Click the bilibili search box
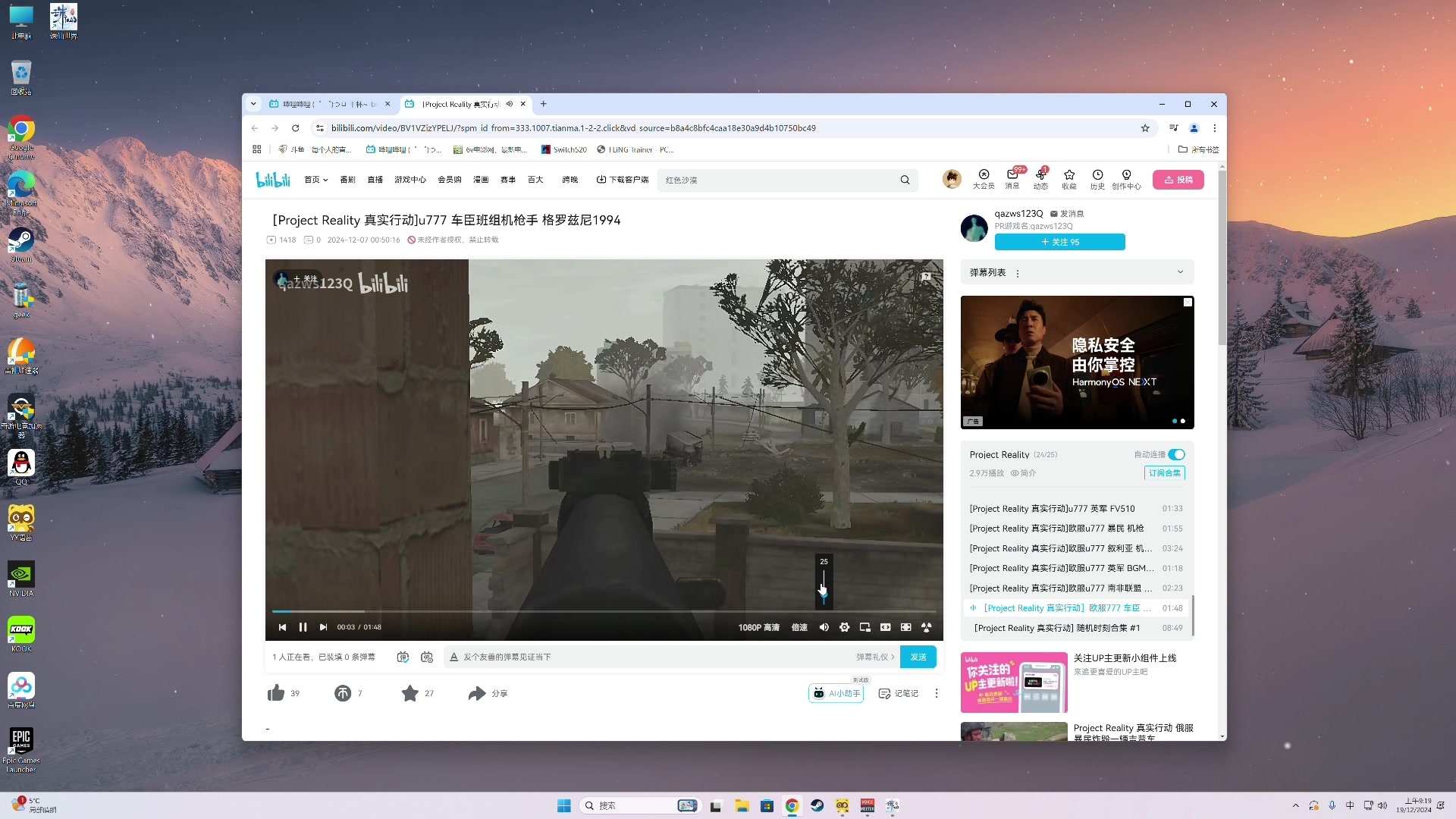 (777, 180)
